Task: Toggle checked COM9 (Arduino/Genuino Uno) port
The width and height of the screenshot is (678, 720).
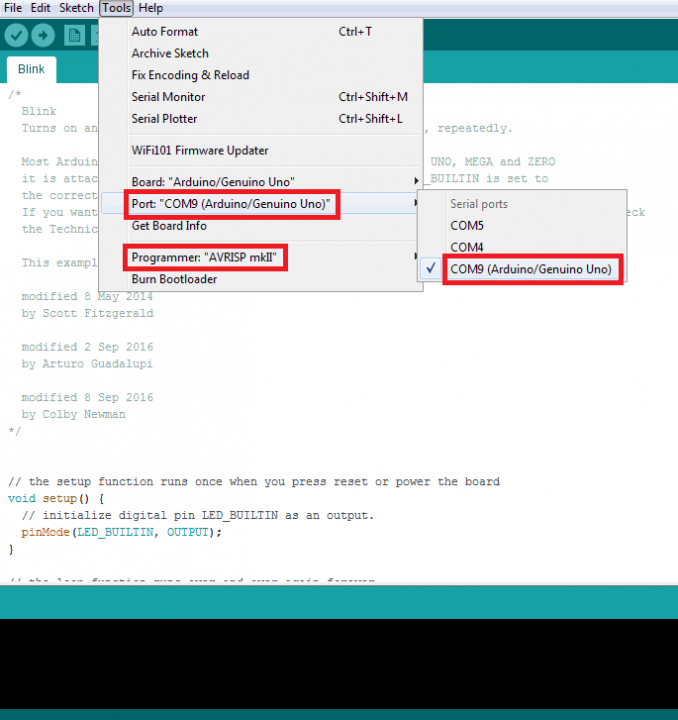Action: 522,269
